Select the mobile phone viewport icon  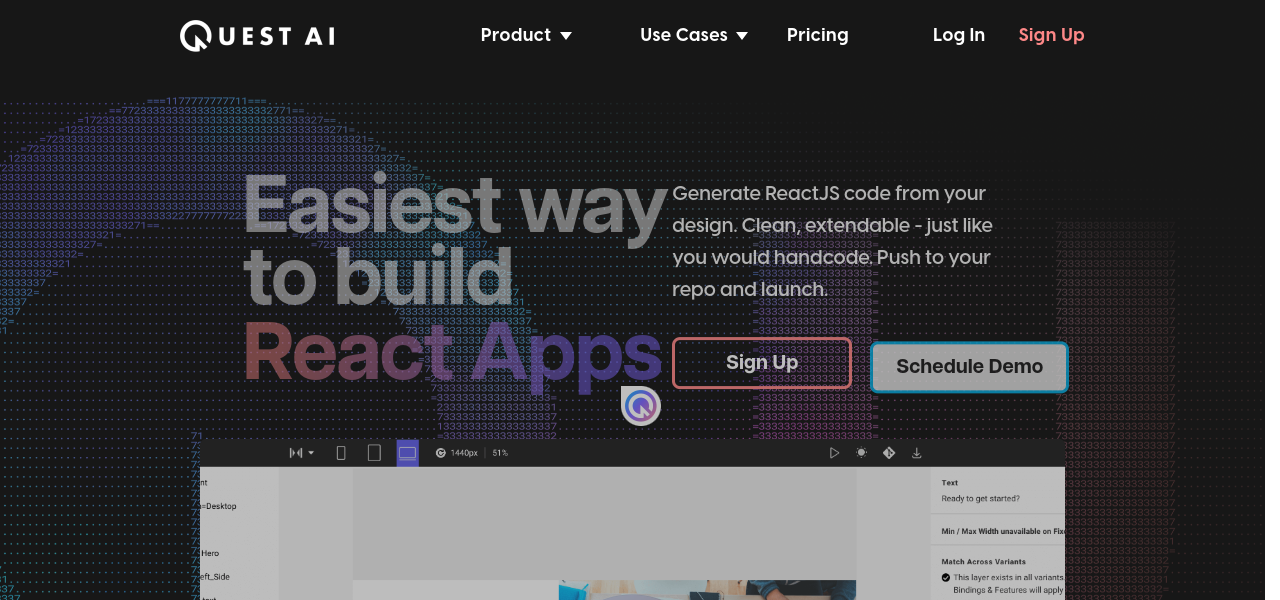(341, 453)
